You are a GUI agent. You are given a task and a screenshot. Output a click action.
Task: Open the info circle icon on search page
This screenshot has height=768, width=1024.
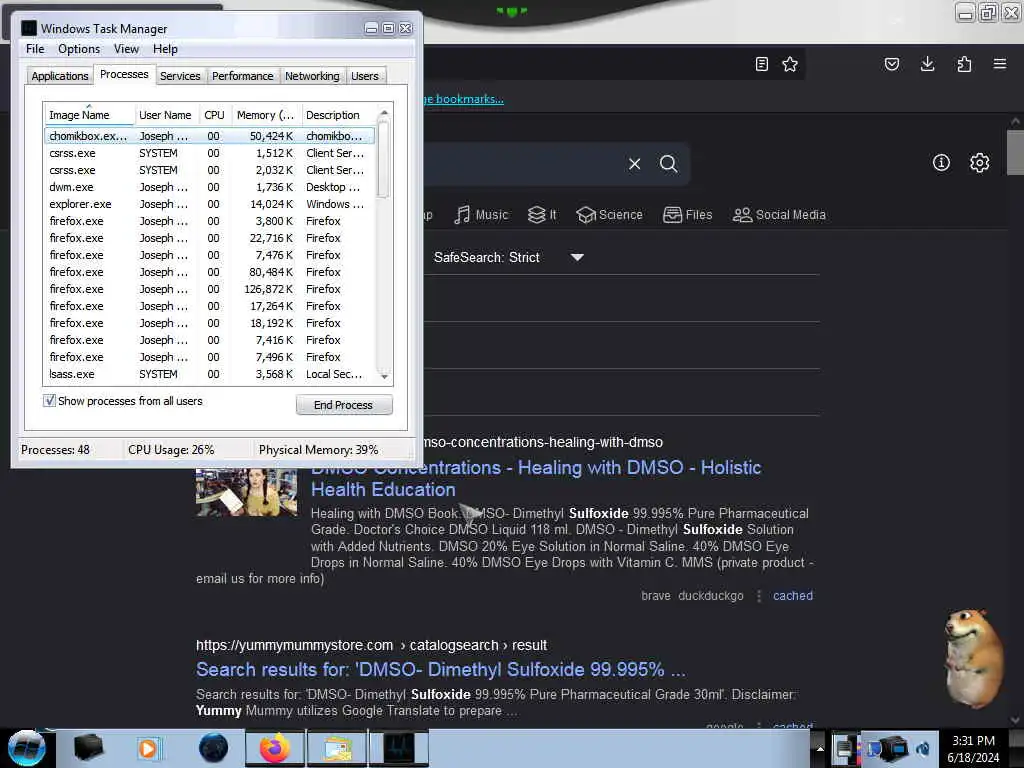(941, 163)
